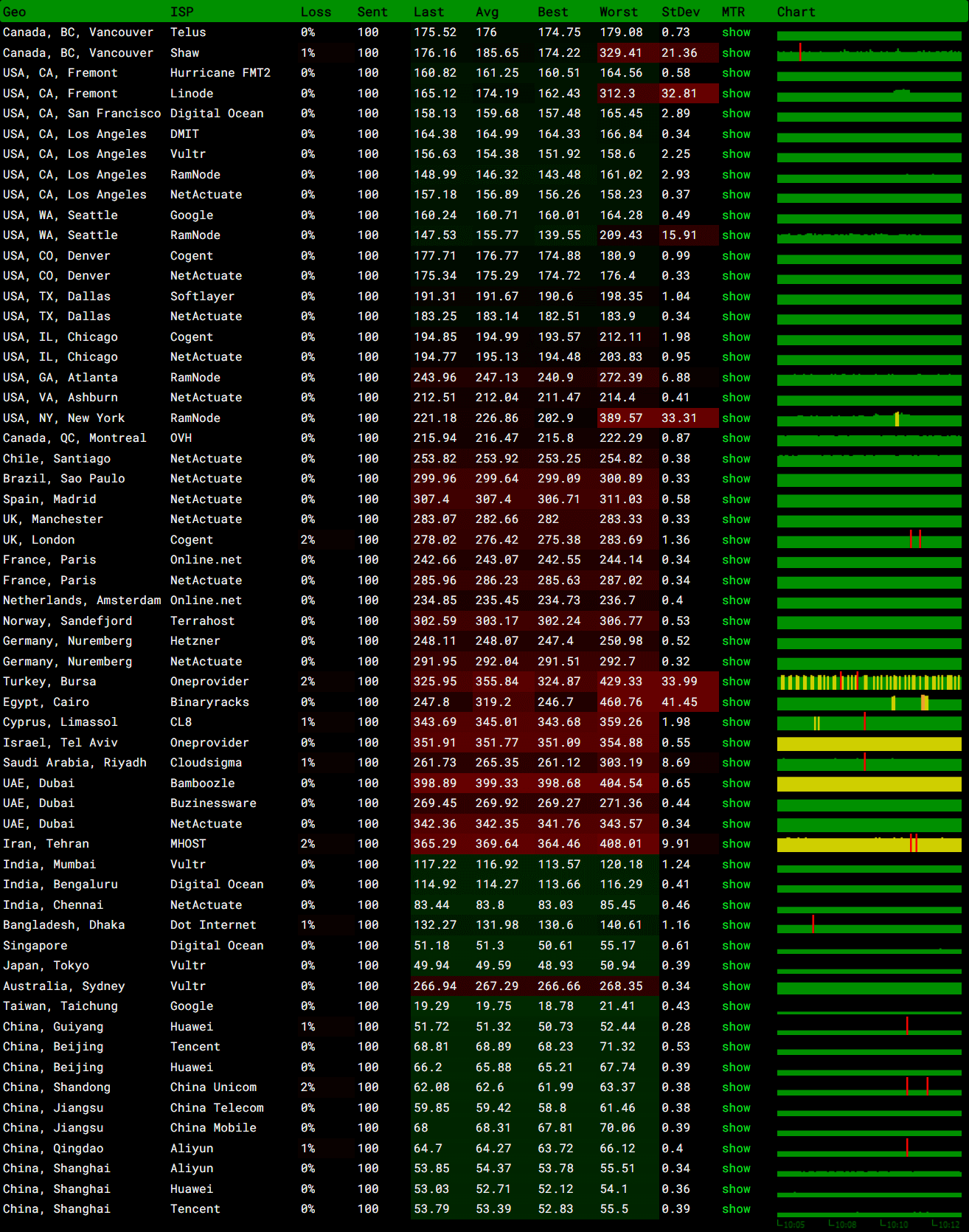Image resolution: width=969 pixels, height=1232 pixels.
Task: Click the Loss column header
Action: [316, 12]
